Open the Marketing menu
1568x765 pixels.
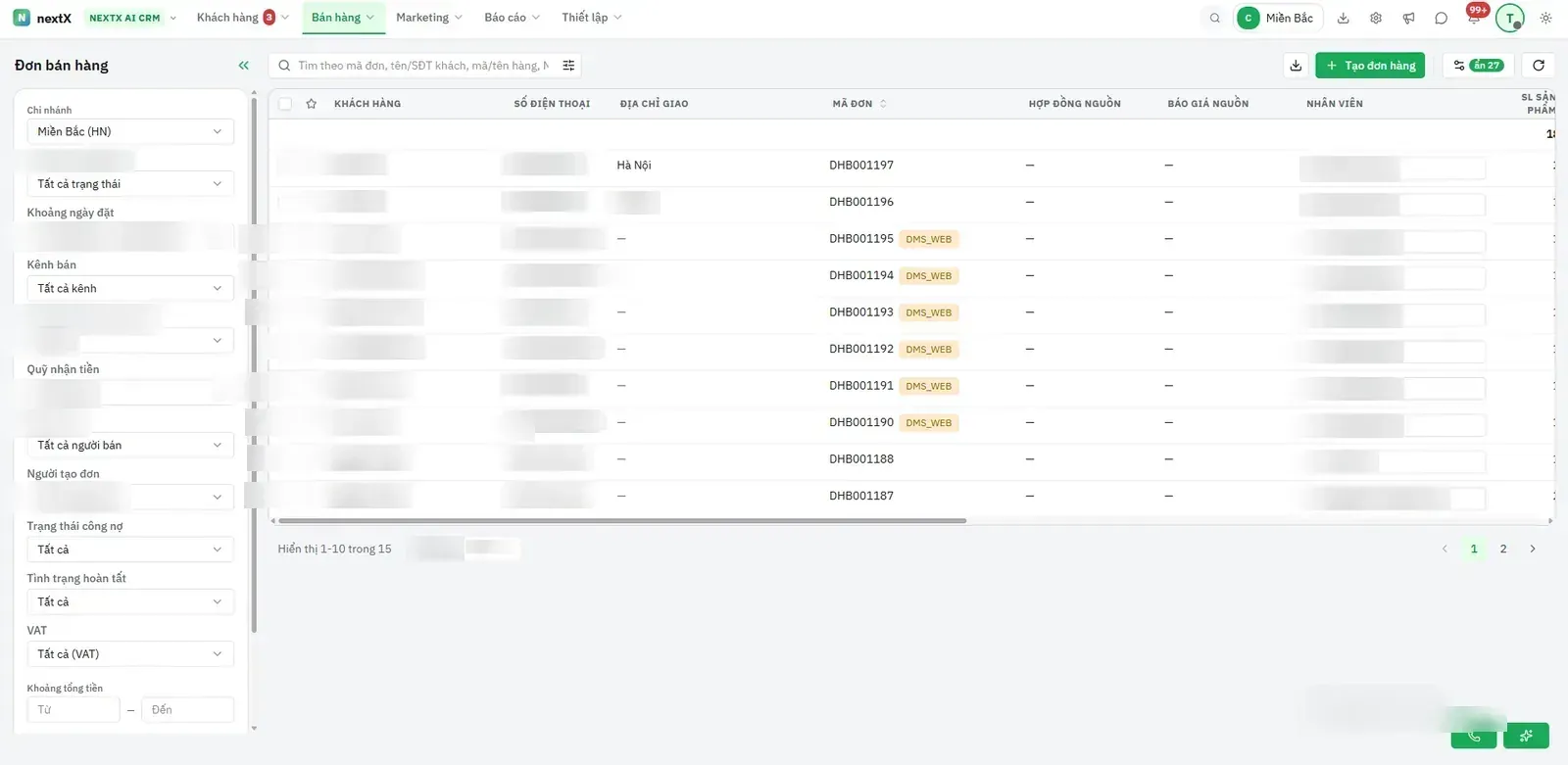[428, 18]
